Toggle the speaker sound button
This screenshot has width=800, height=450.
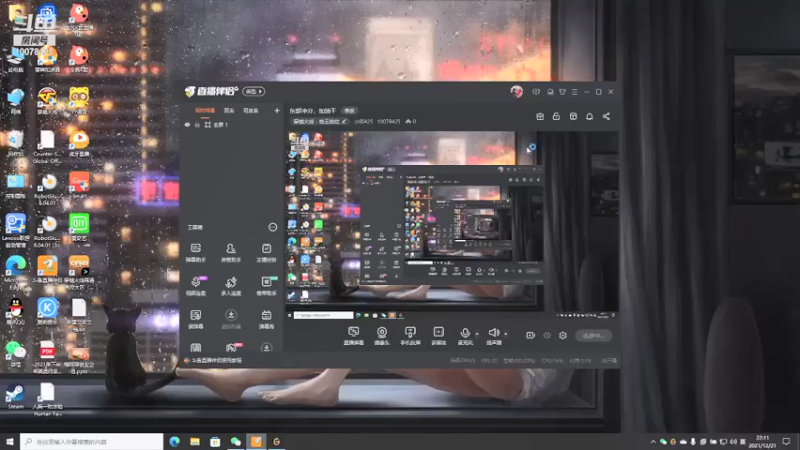tap(493, 336)
